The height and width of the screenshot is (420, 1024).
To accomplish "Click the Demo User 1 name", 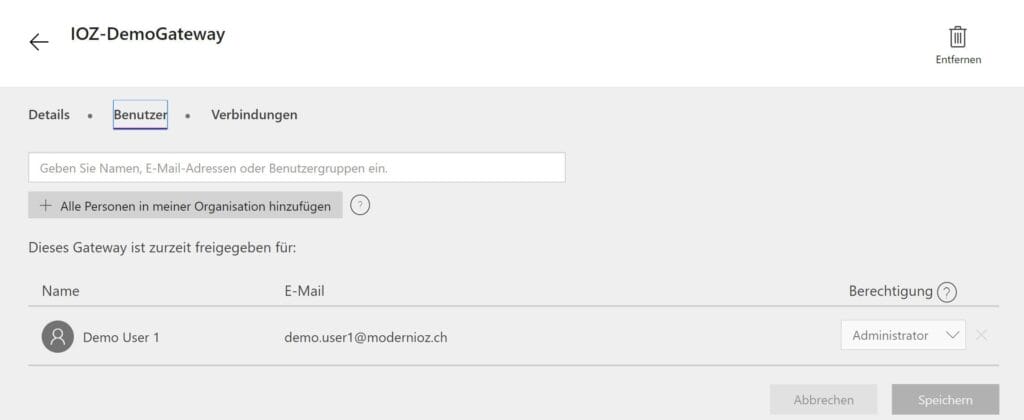I will click(x=121, y=337).
